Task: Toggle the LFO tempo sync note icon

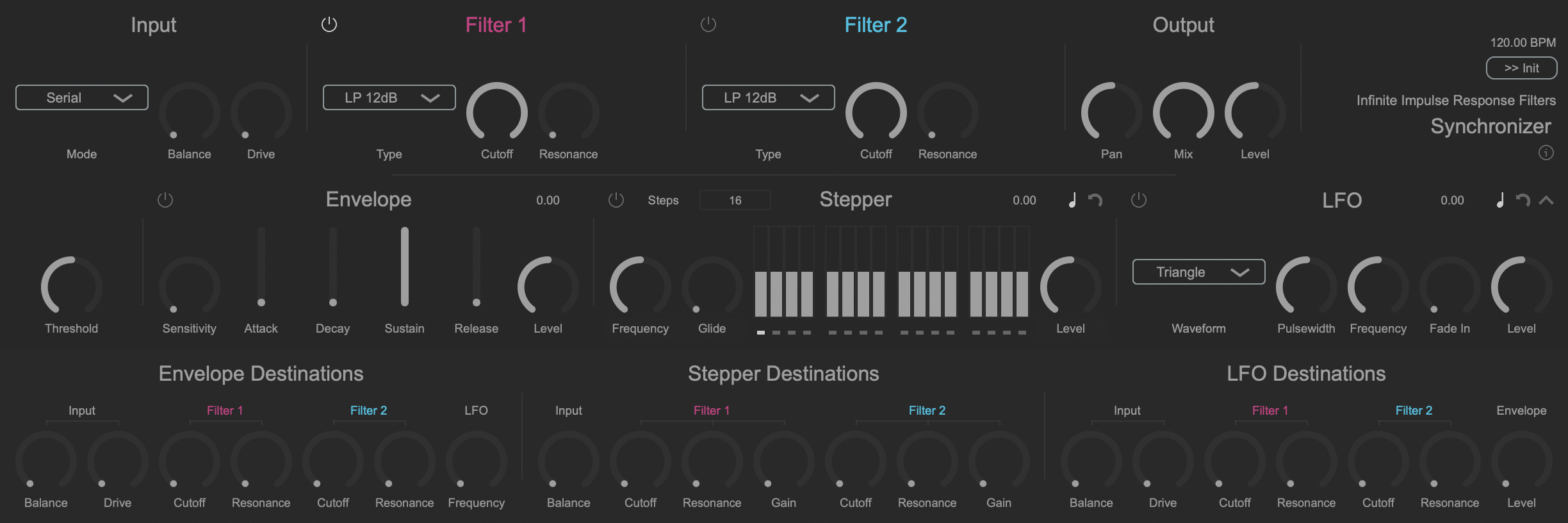Action: coord(1500,201)
